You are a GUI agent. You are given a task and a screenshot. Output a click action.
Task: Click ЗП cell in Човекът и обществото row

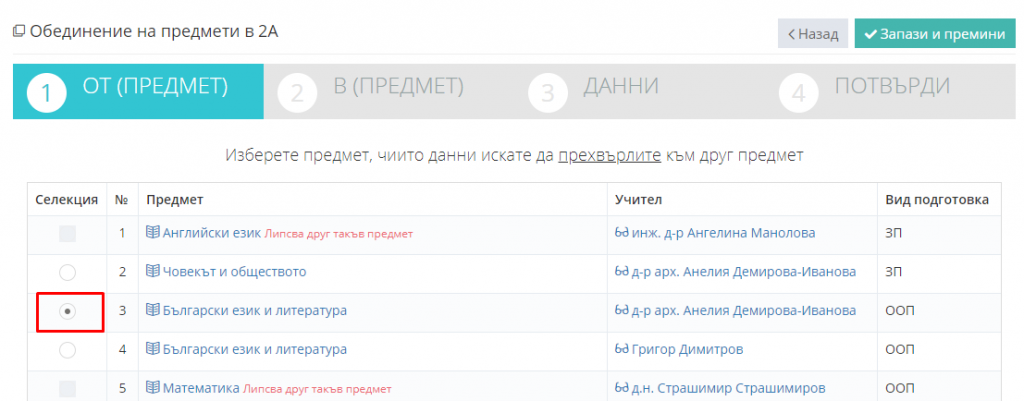939,272
